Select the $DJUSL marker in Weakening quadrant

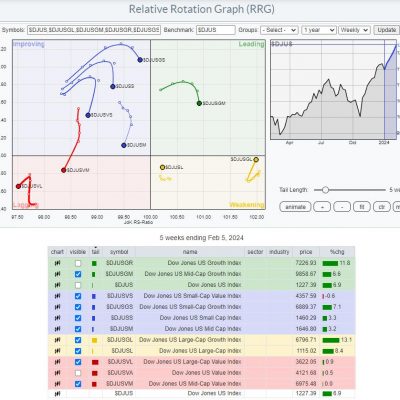tap(162, 167)
